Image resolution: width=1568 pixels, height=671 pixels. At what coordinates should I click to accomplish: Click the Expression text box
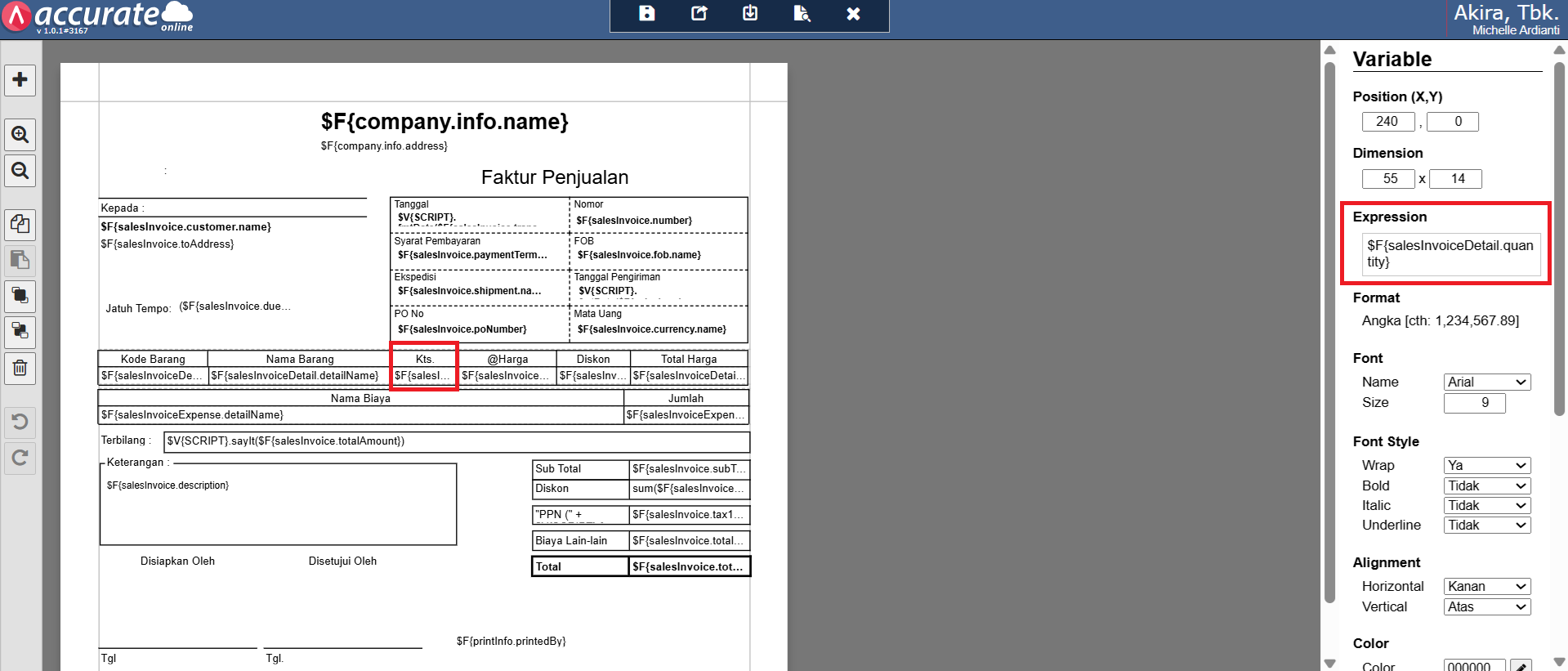pyautogui.click(x=1450, y=254)
